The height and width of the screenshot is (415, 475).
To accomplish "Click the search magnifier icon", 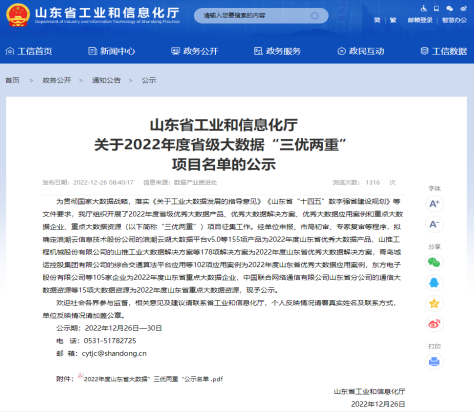I will (315, 16).
